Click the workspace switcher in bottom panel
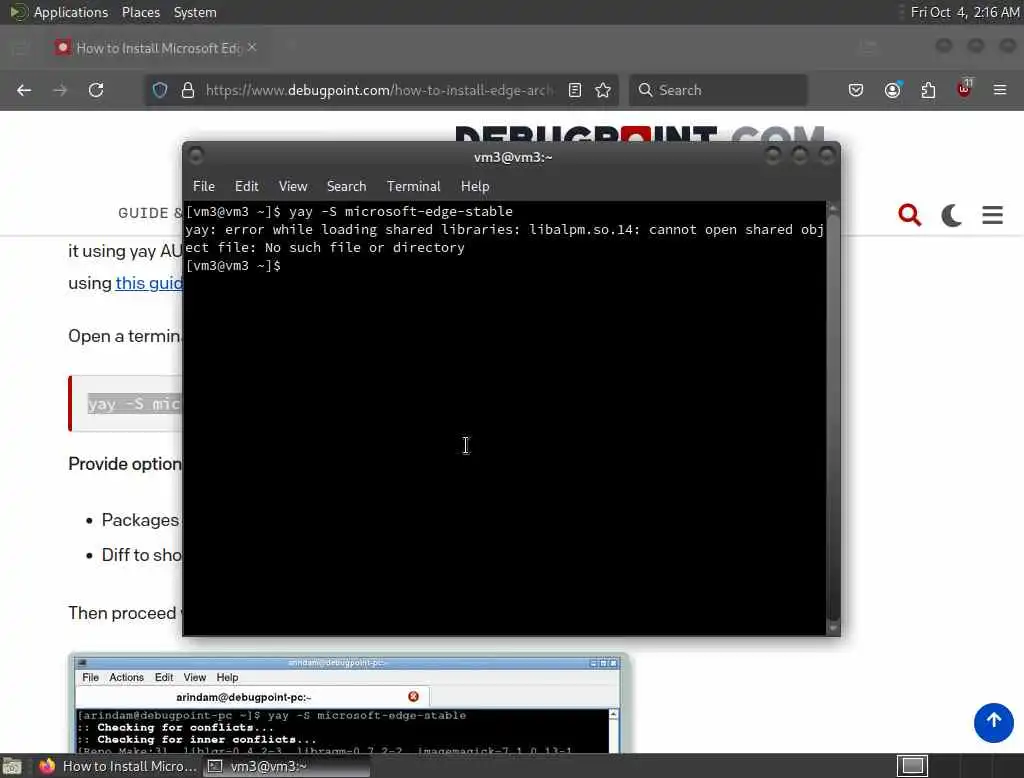Image resolution: width=1024 pixels, height=778 pixels. click(912, 766)
